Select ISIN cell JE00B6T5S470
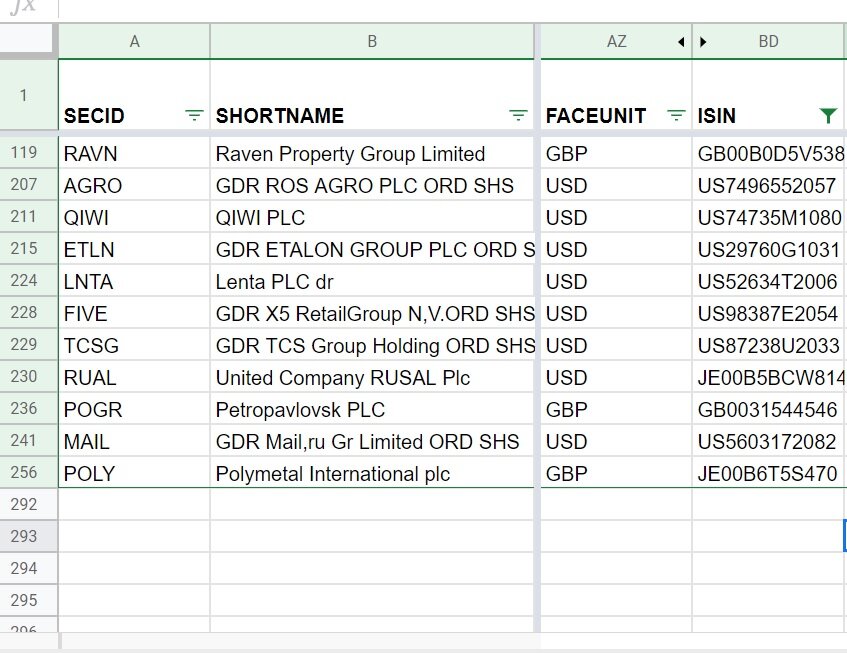 coord(768,473)
